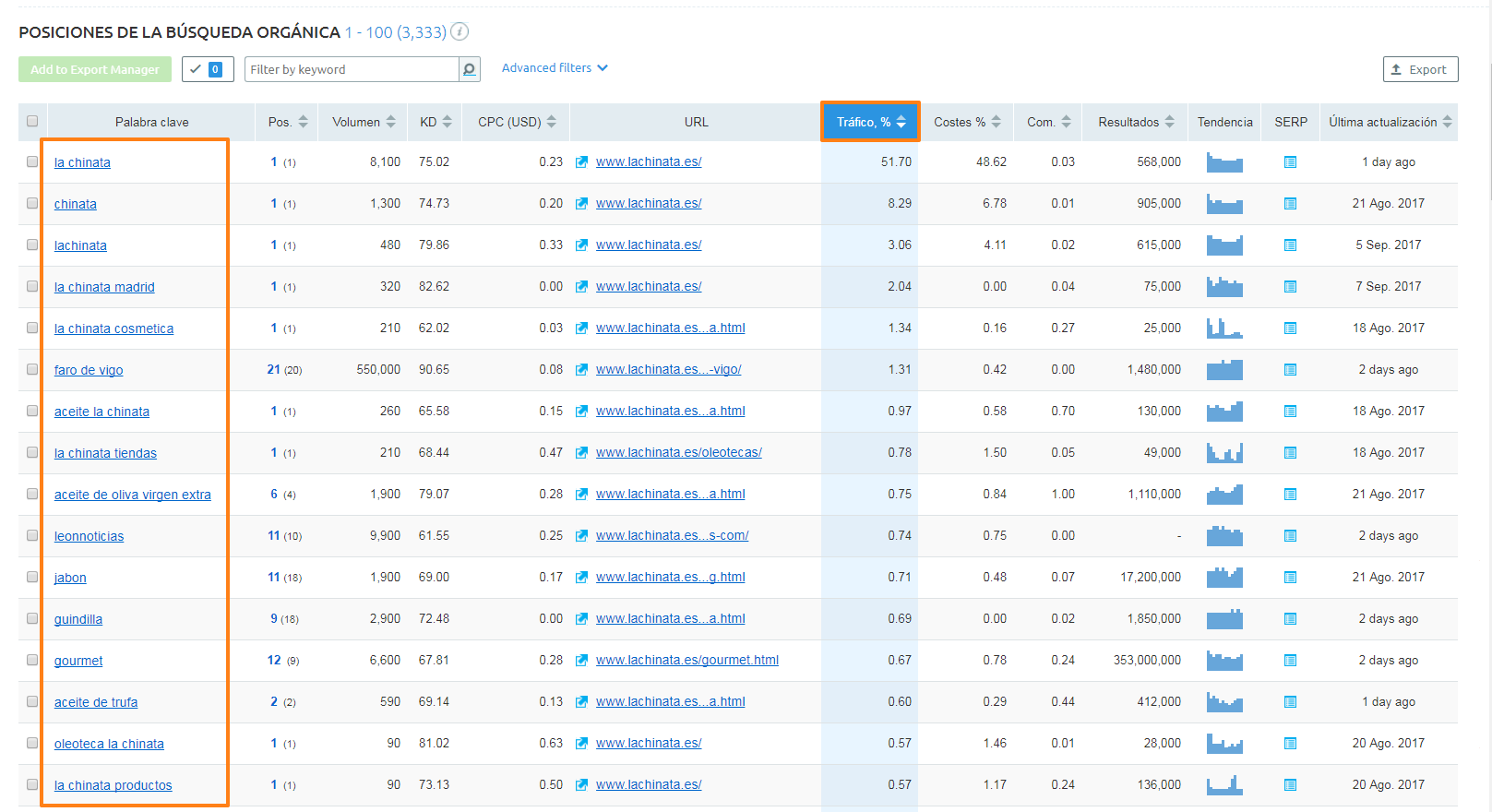The height and width of the screenshot is (812, 1492).
Task: Open the aceite de oliva virgen extra link
Action: [133, 495]
